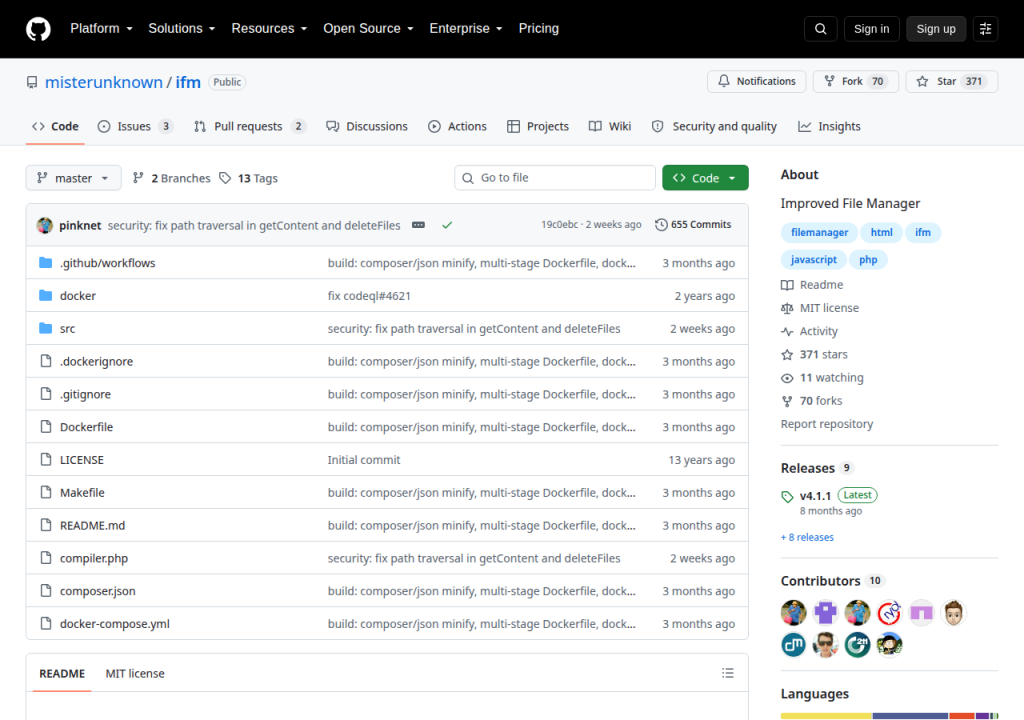Screen dimensions: 1024x720
Task: Click the Activity pulse icon
Action: coord(787,331)
